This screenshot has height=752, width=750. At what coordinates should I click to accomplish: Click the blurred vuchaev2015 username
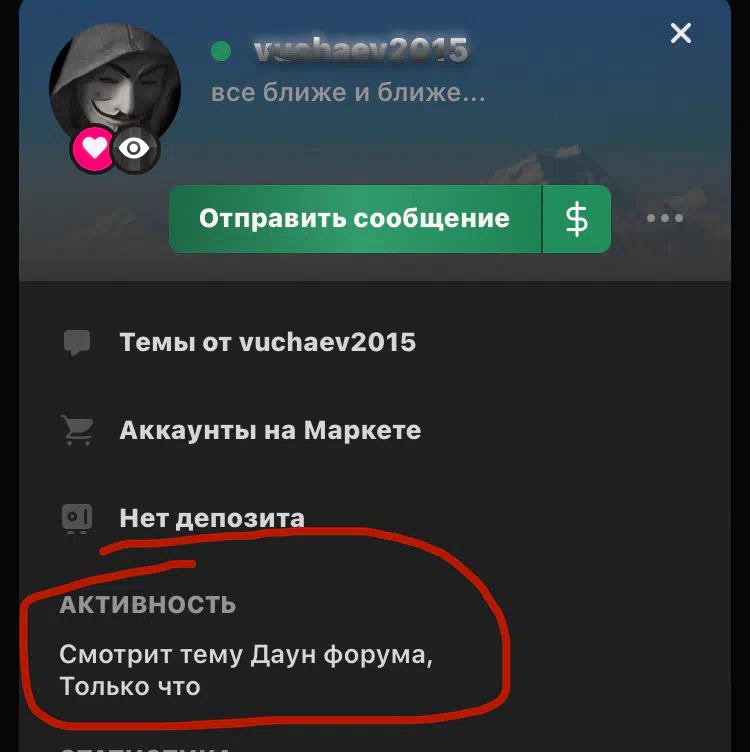coord(361,50)
